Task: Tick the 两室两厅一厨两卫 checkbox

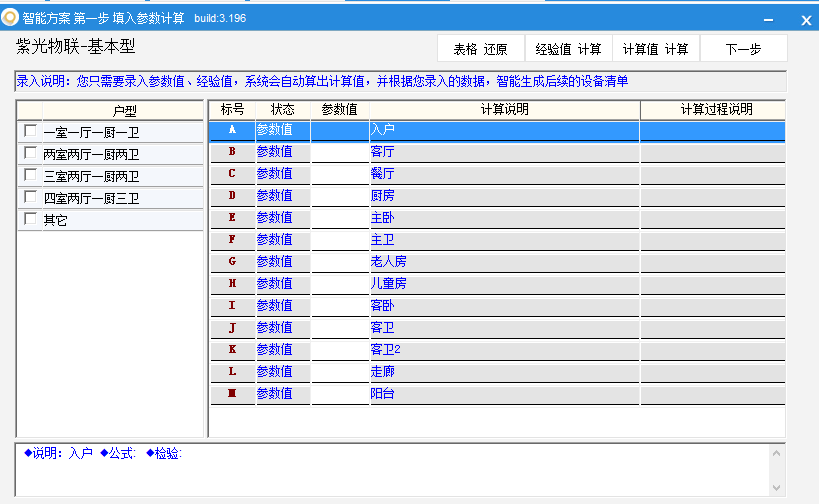Action: 30,153
